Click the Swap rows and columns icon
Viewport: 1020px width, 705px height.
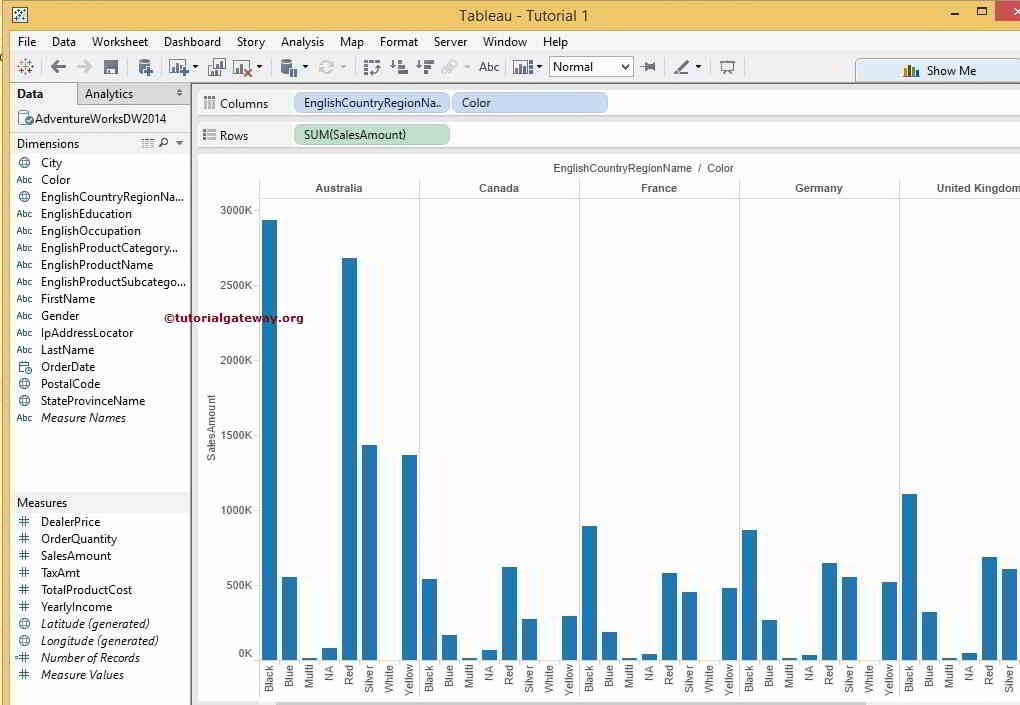click(371, 67)
